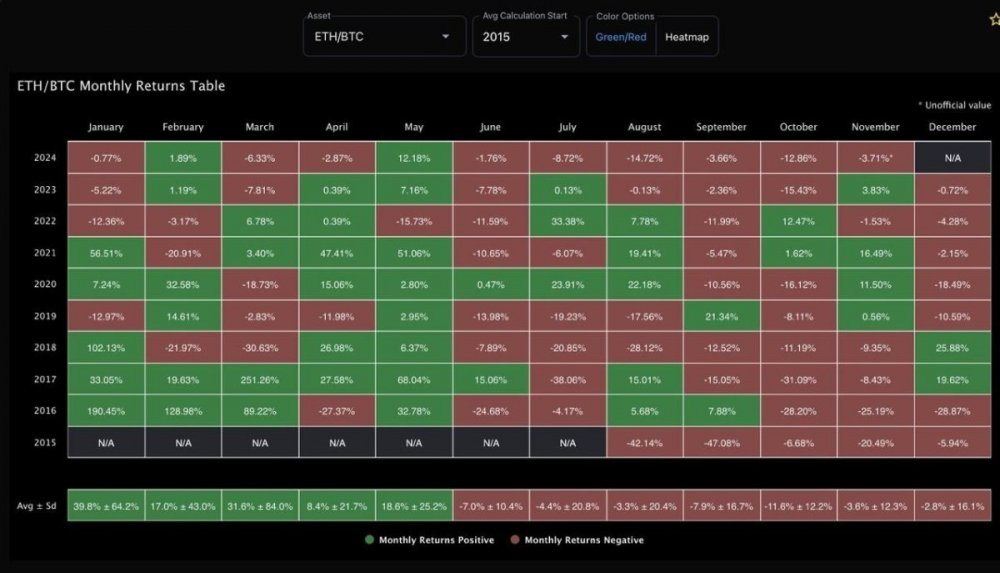Click the star icon at top right
Viewport: 1000px width, 573px height.
coord(994,17)
